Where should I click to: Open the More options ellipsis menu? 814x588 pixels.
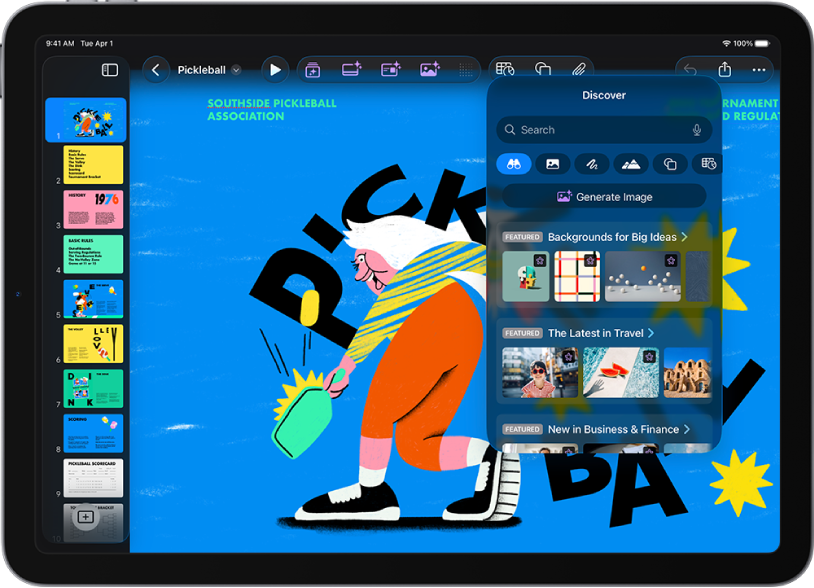pos(759,70)
